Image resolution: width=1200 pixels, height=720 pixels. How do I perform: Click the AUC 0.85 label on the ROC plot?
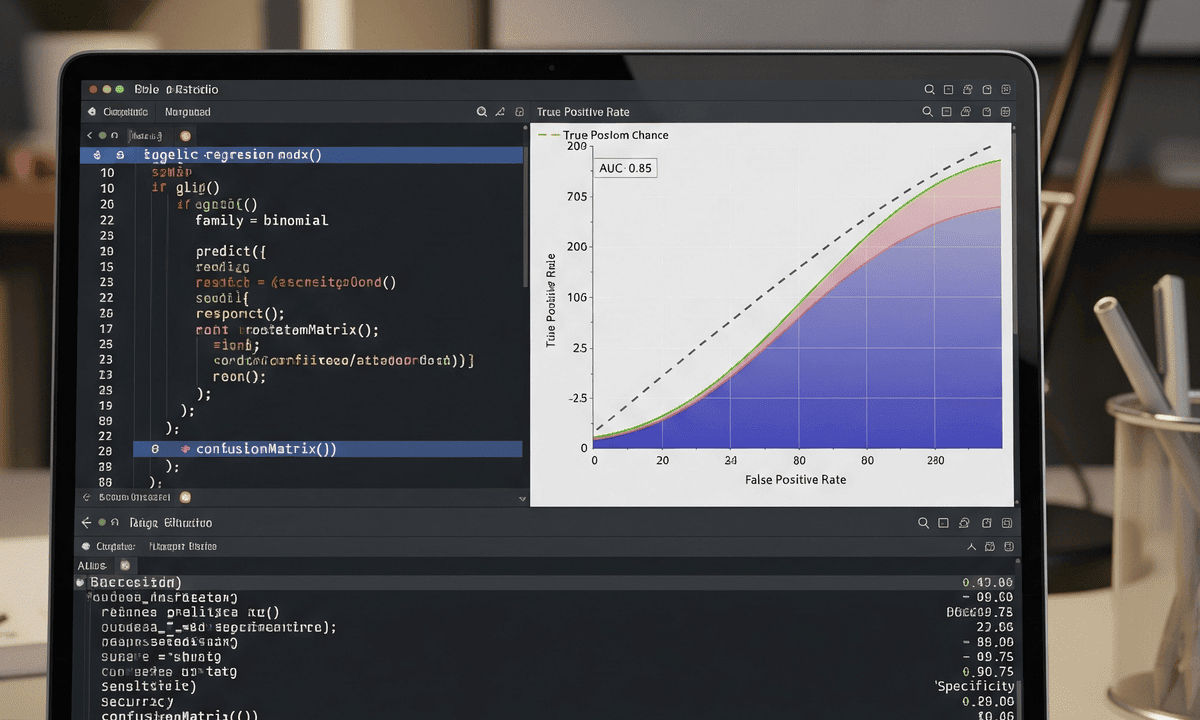tap(625, 168)
